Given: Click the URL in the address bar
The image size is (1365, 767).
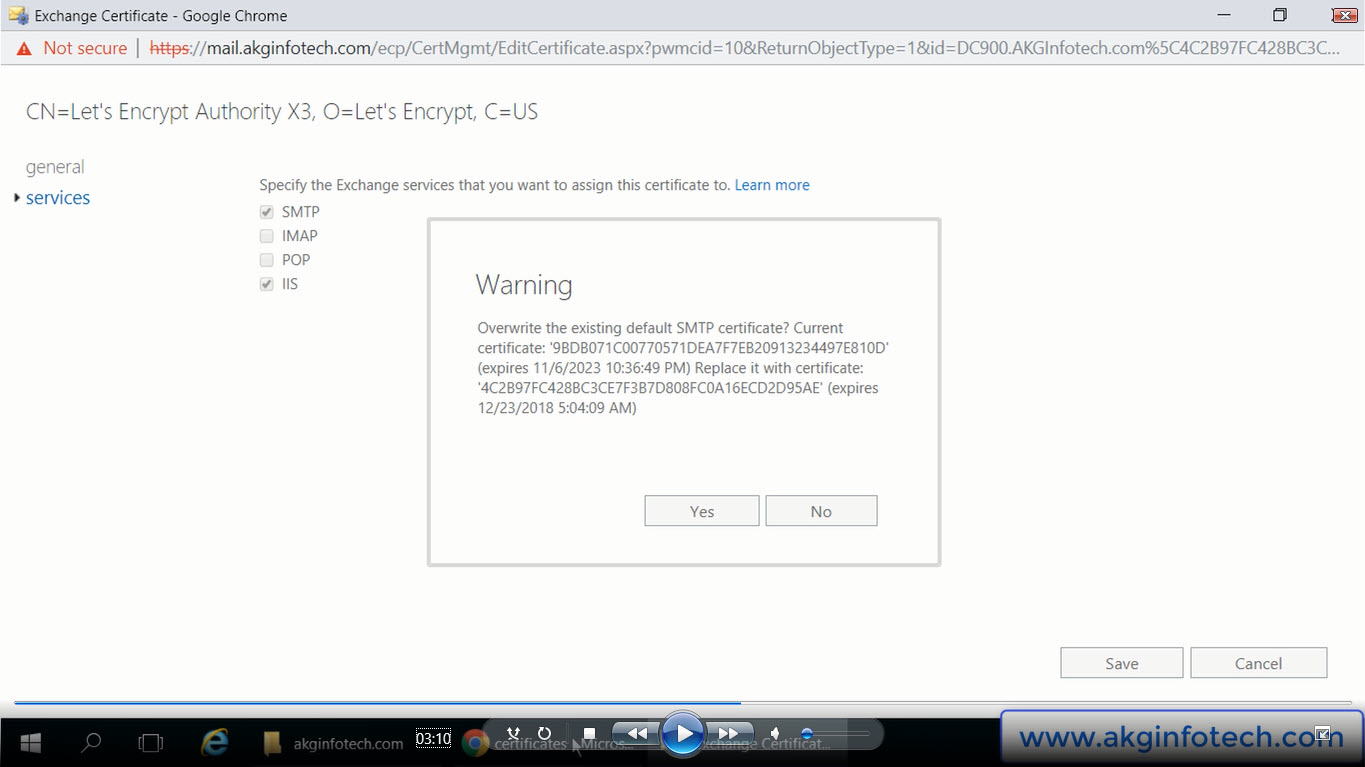Looking at the screenshot, I should pos(744,48).
